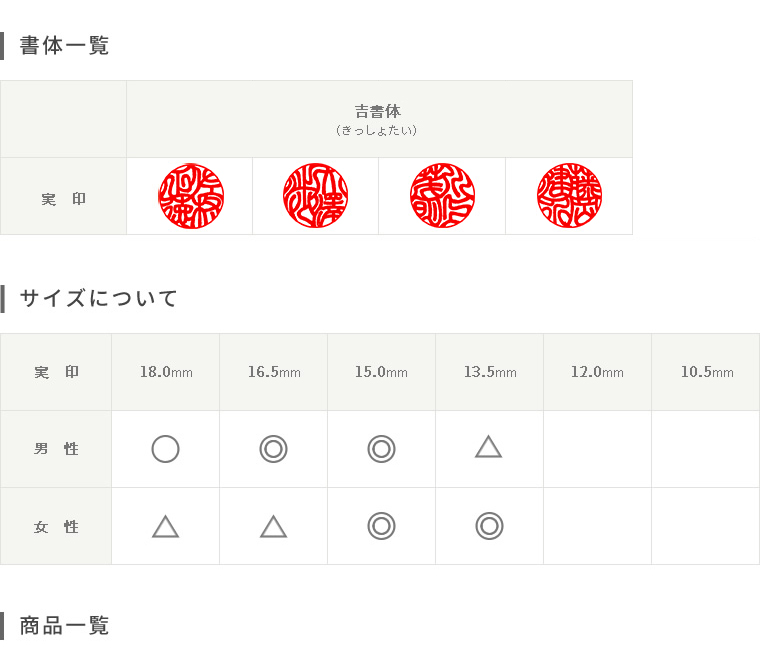Click the single circle for 男性 18.0mm
Viewport: 760px width, 666px height.
165,449
